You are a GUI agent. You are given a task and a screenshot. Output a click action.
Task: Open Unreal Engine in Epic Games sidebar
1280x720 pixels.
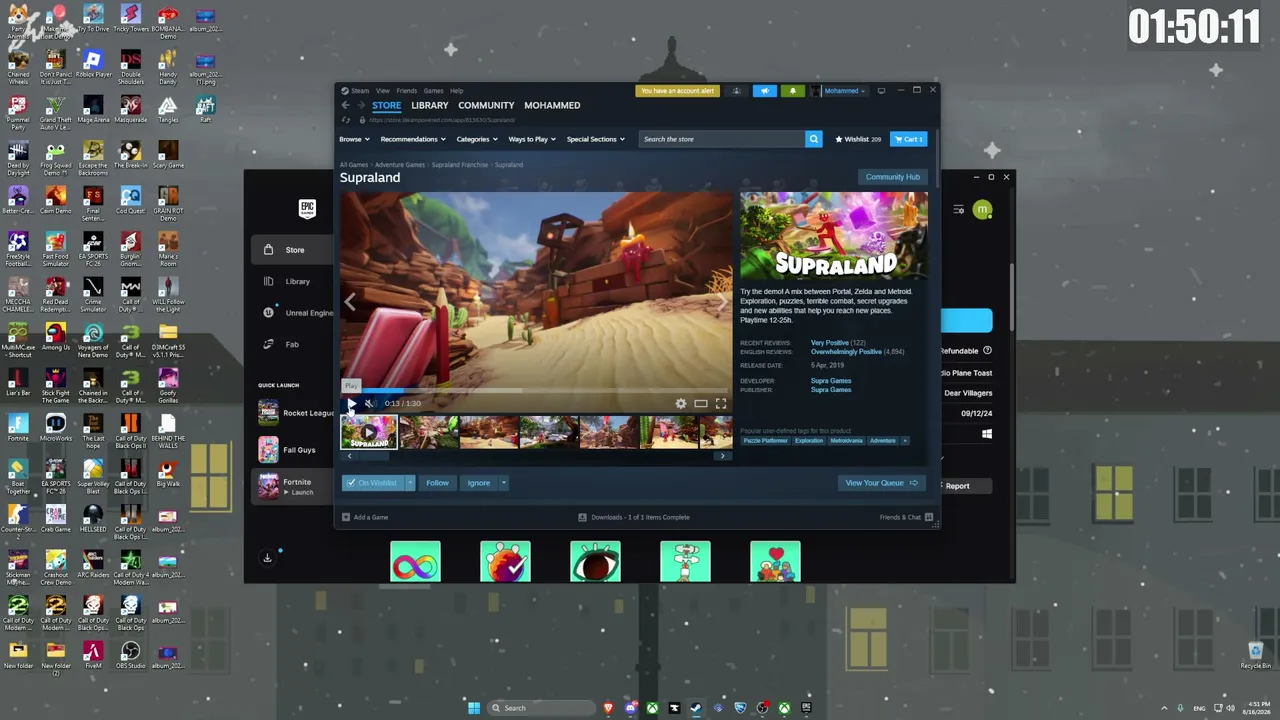pos(298,313)
